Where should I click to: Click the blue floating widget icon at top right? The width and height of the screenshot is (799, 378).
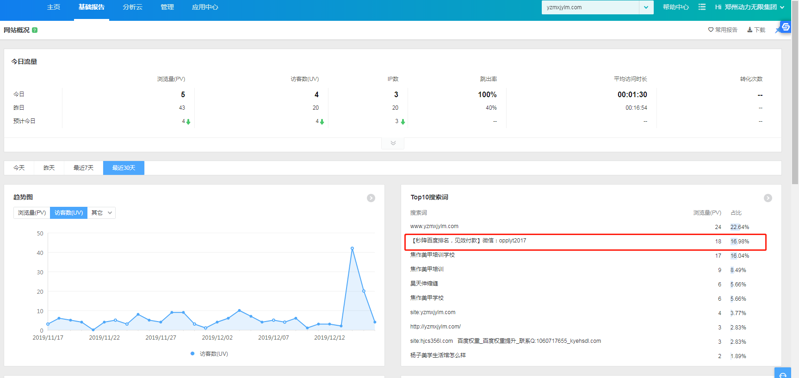(x=785, y=27)
